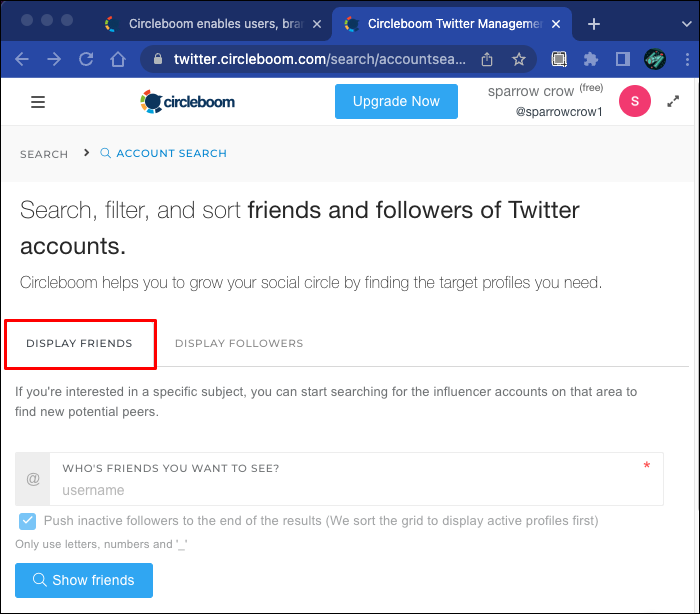
Task: Click the '@sparrowcrow1' handle
Action: click(x=559, y=112)
